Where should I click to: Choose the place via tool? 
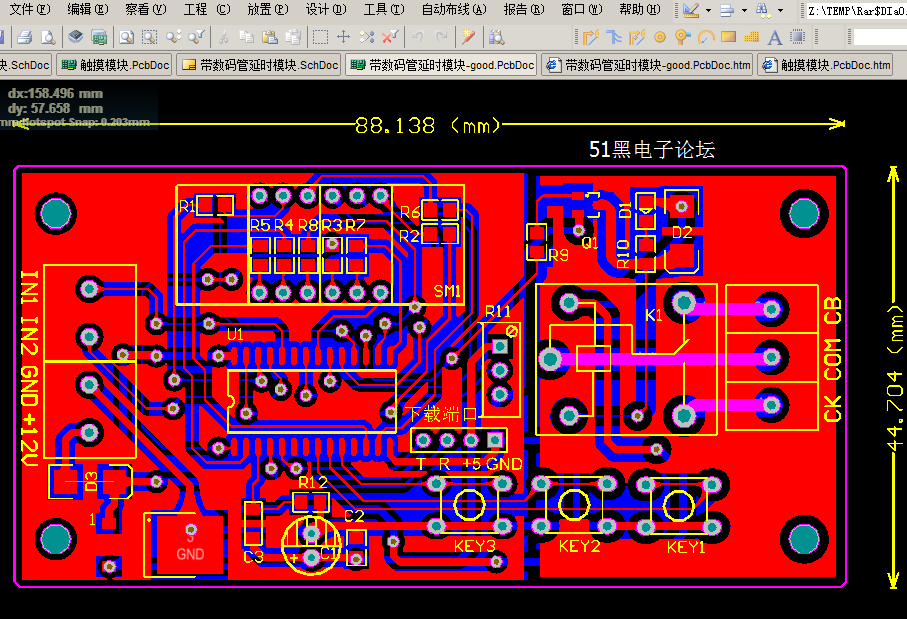pyautogui.click(x=682, y=37)
